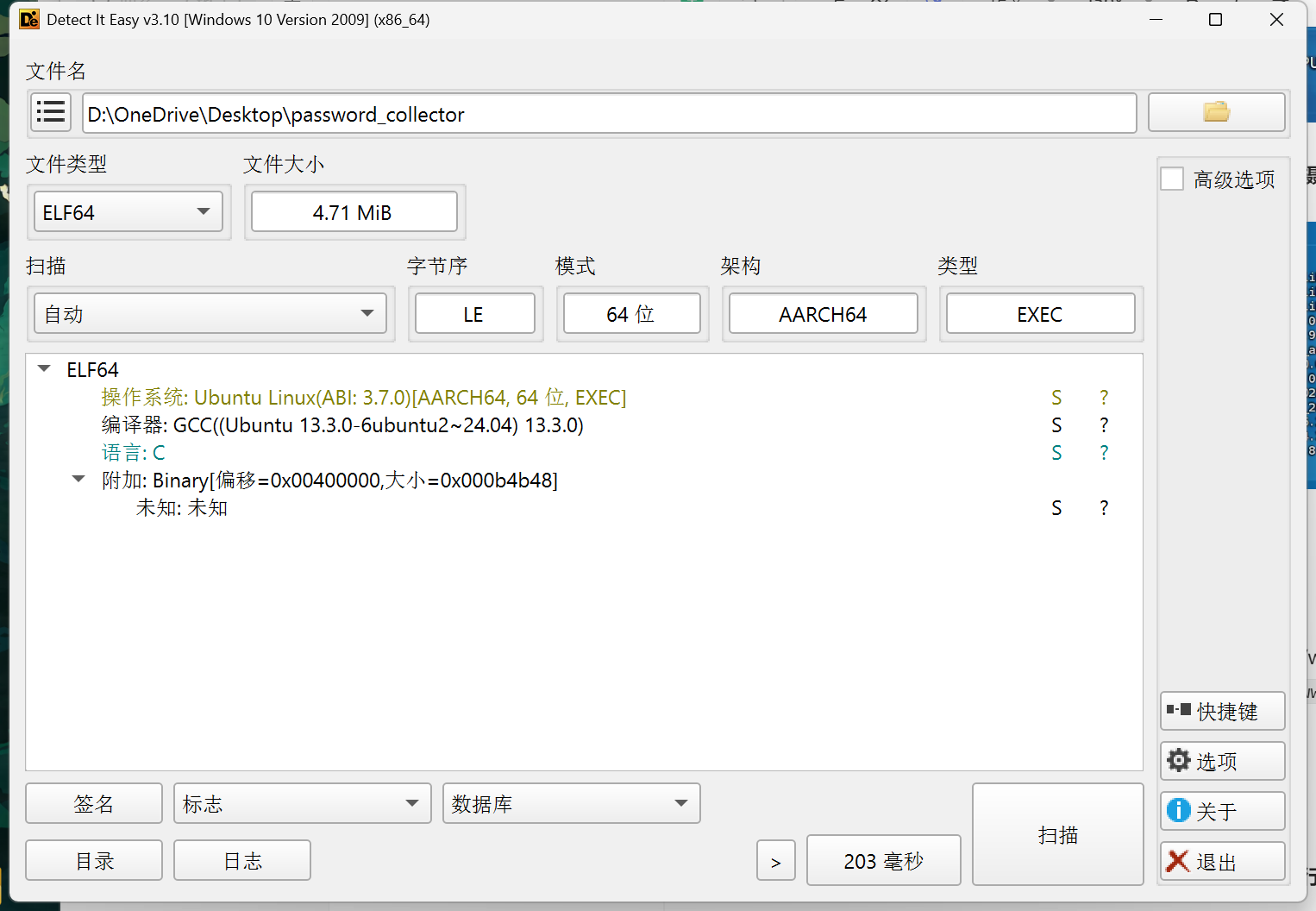The image size is (1316, 911).
Task: Open the 签名 signatures button
Action: pyautogui.click(x=94, y=803)
